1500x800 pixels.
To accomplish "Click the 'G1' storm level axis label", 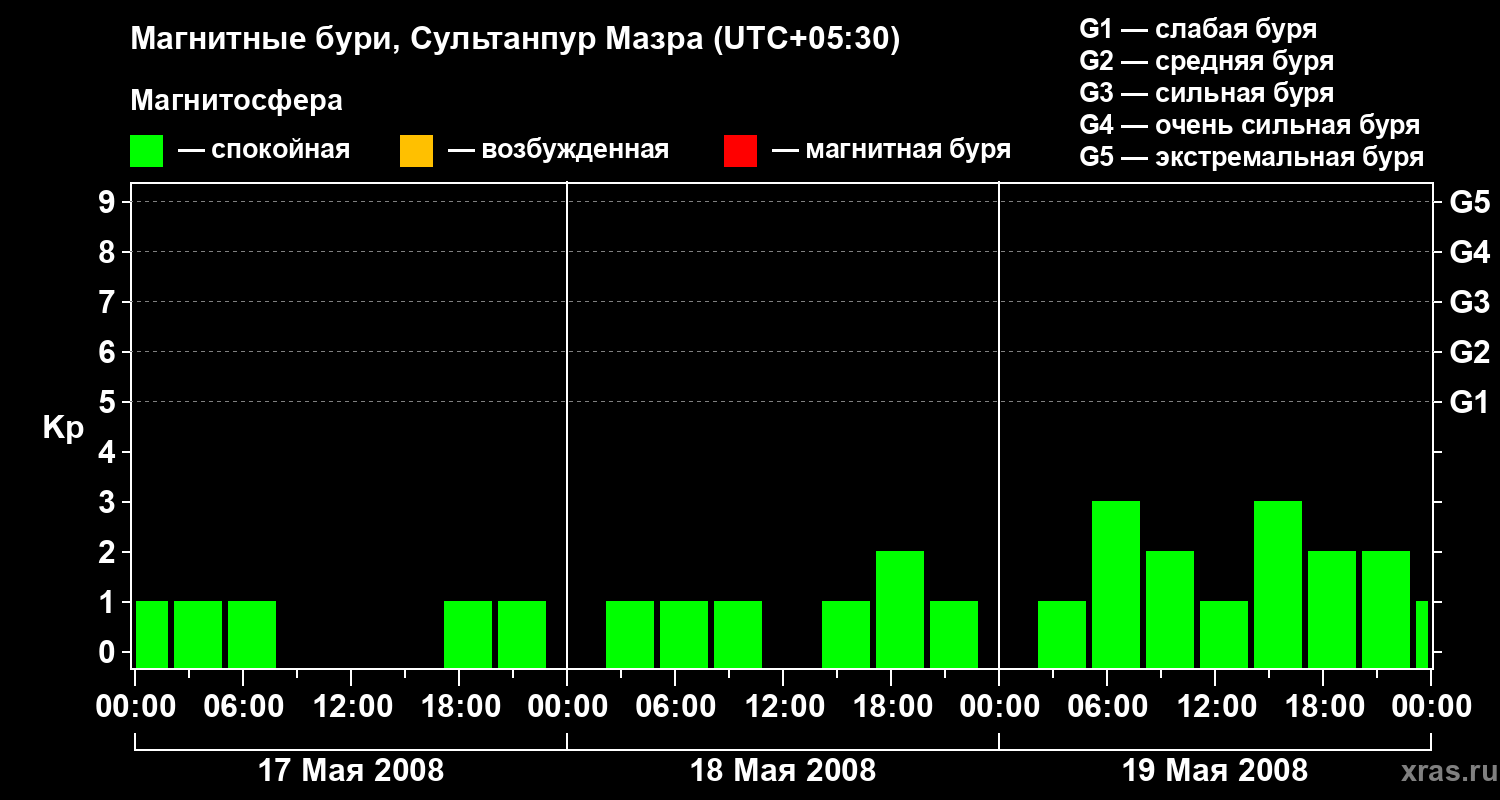I will [1470, 402].
